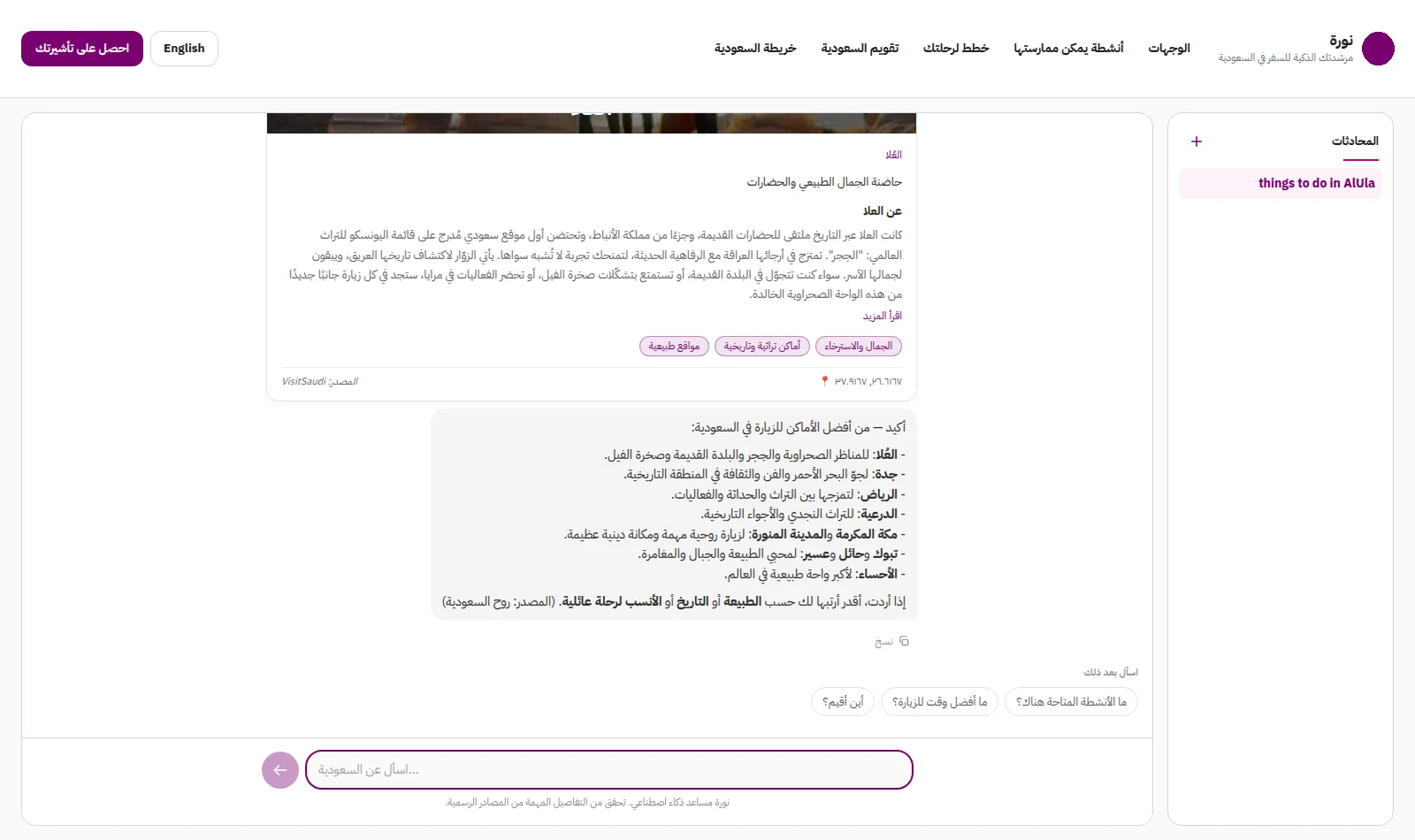Click the نسخ copy label
Viewport: 1415px width, 840px height.
click(883, 642)
